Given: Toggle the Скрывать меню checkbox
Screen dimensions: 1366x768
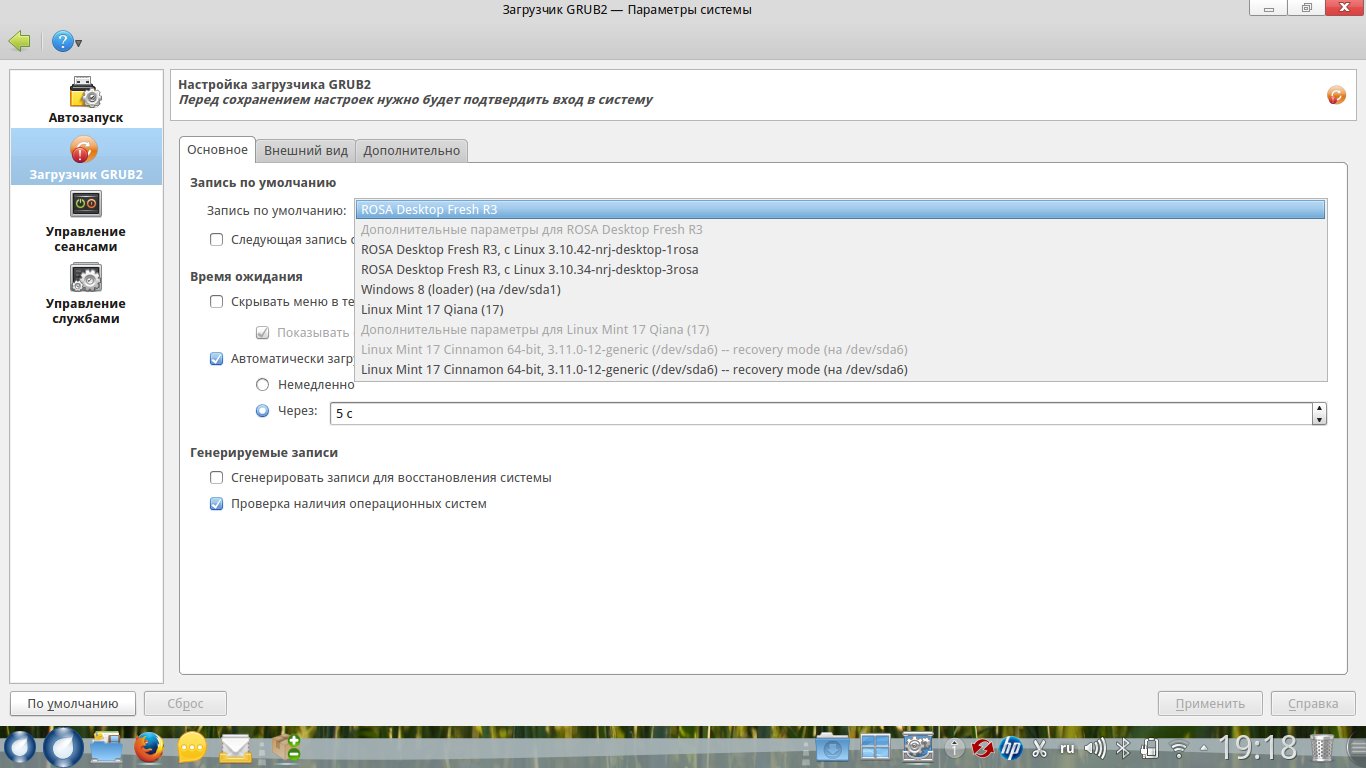Looking at the screenshot, I should 216,301.
